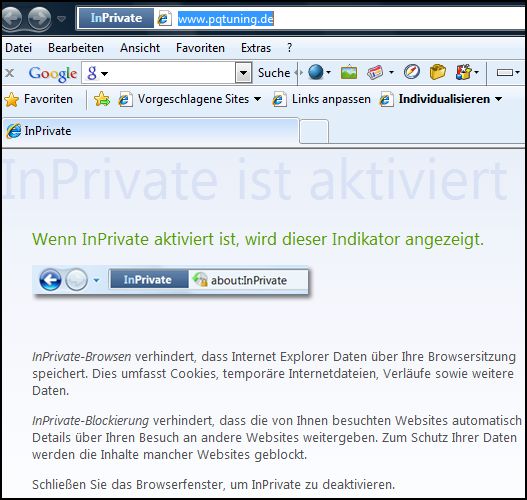Expand the Vorgeschlagene Sites dropdown arrow
Screen dimensions: 527x500
(x=257, y=99)
